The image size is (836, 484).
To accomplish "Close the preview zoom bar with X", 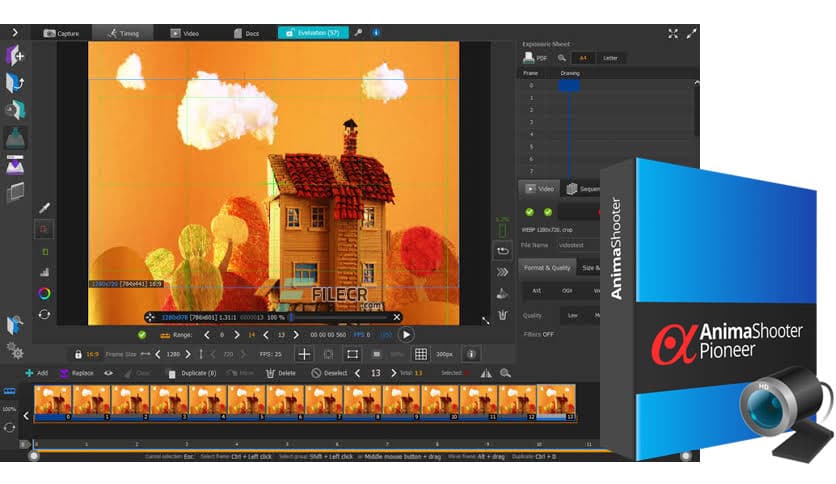I will (397, 317).
